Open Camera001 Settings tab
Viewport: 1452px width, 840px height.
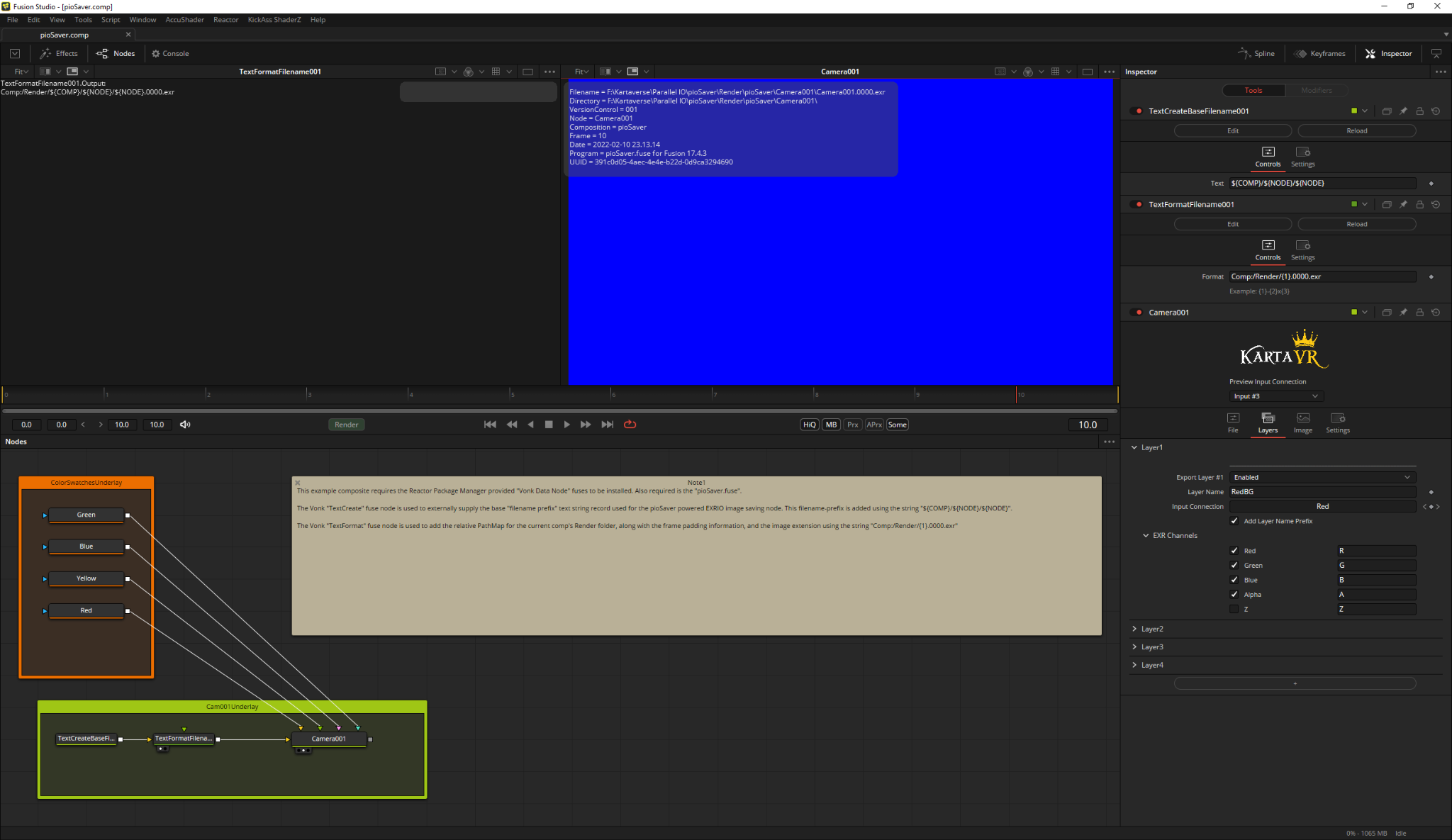[1338, 422]
